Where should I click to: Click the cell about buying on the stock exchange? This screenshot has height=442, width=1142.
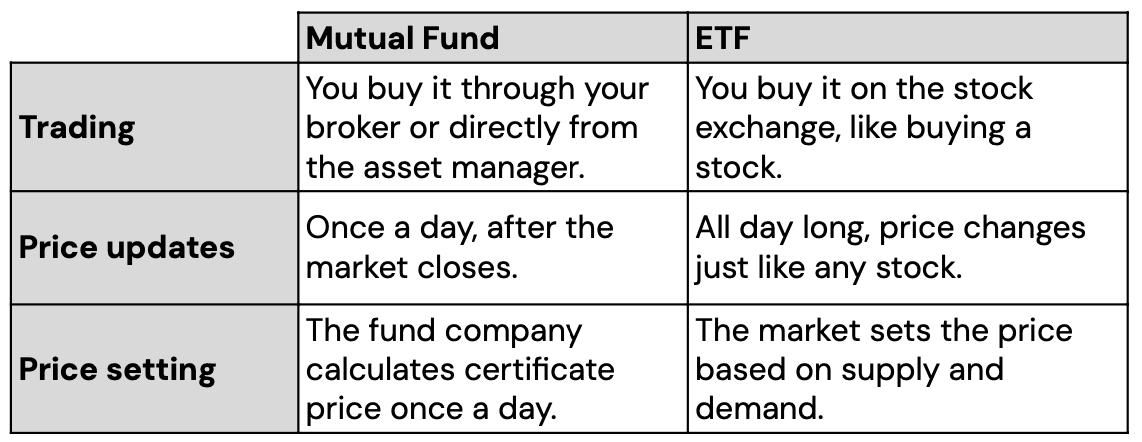(863, 127)
